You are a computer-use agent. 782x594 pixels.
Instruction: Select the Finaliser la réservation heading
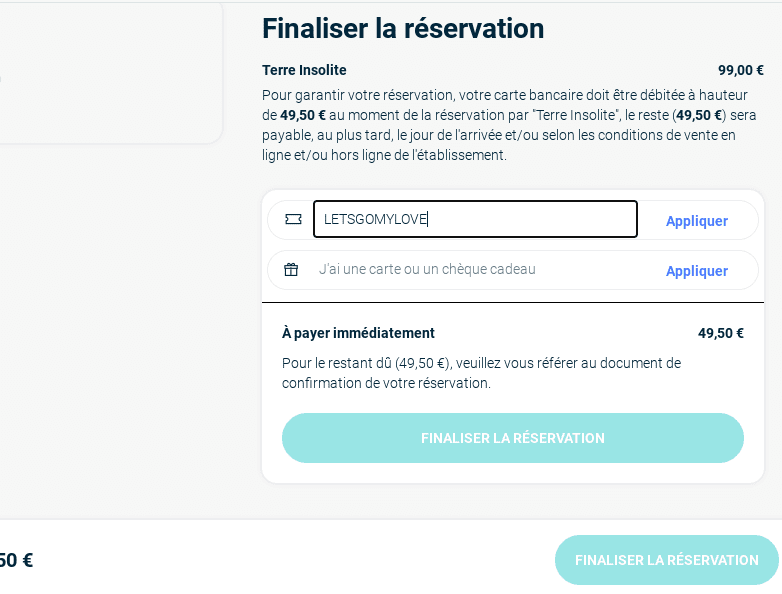pyautogui.click(x=403, y=28)
